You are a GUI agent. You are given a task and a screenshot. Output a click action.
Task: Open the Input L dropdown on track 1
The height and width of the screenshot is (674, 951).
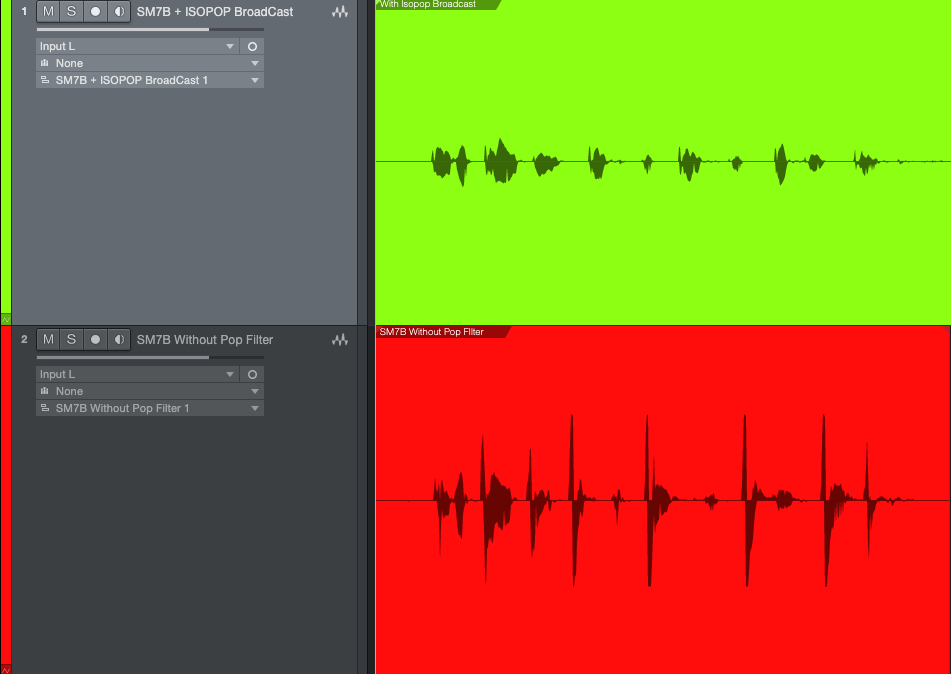point(137,46)
